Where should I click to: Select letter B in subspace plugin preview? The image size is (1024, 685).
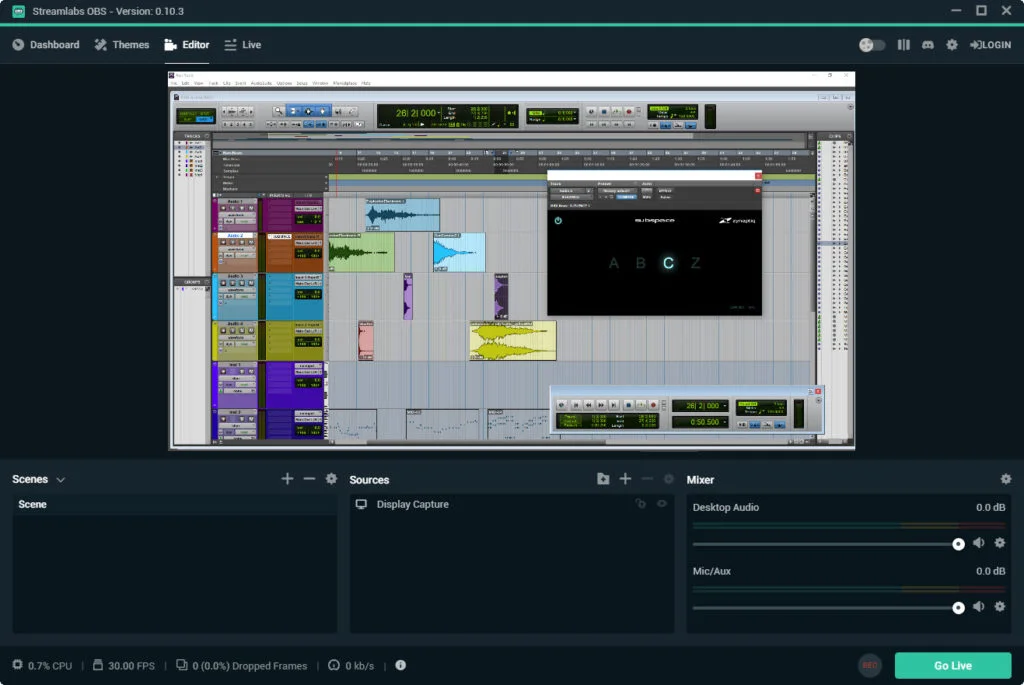click(x=641, y=263)
